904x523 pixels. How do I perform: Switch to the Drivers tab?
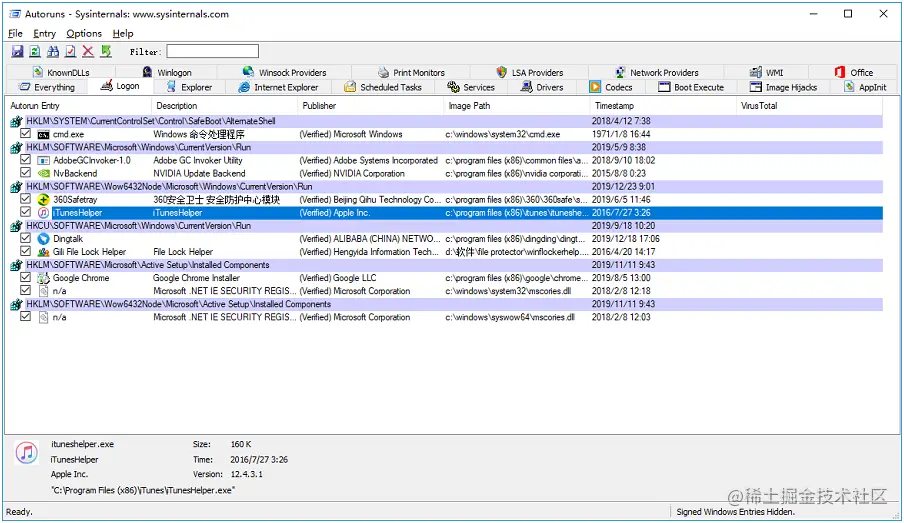[x=542, y=87]
